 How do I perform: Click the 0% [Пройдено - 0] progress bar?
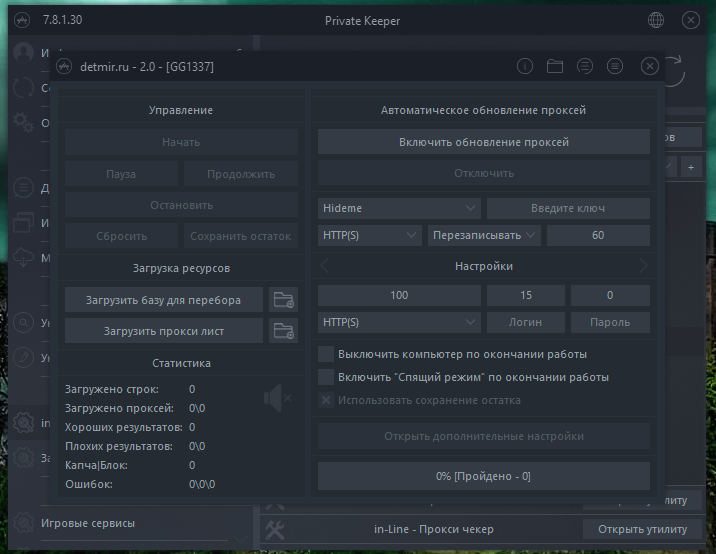tap(484, 476)
